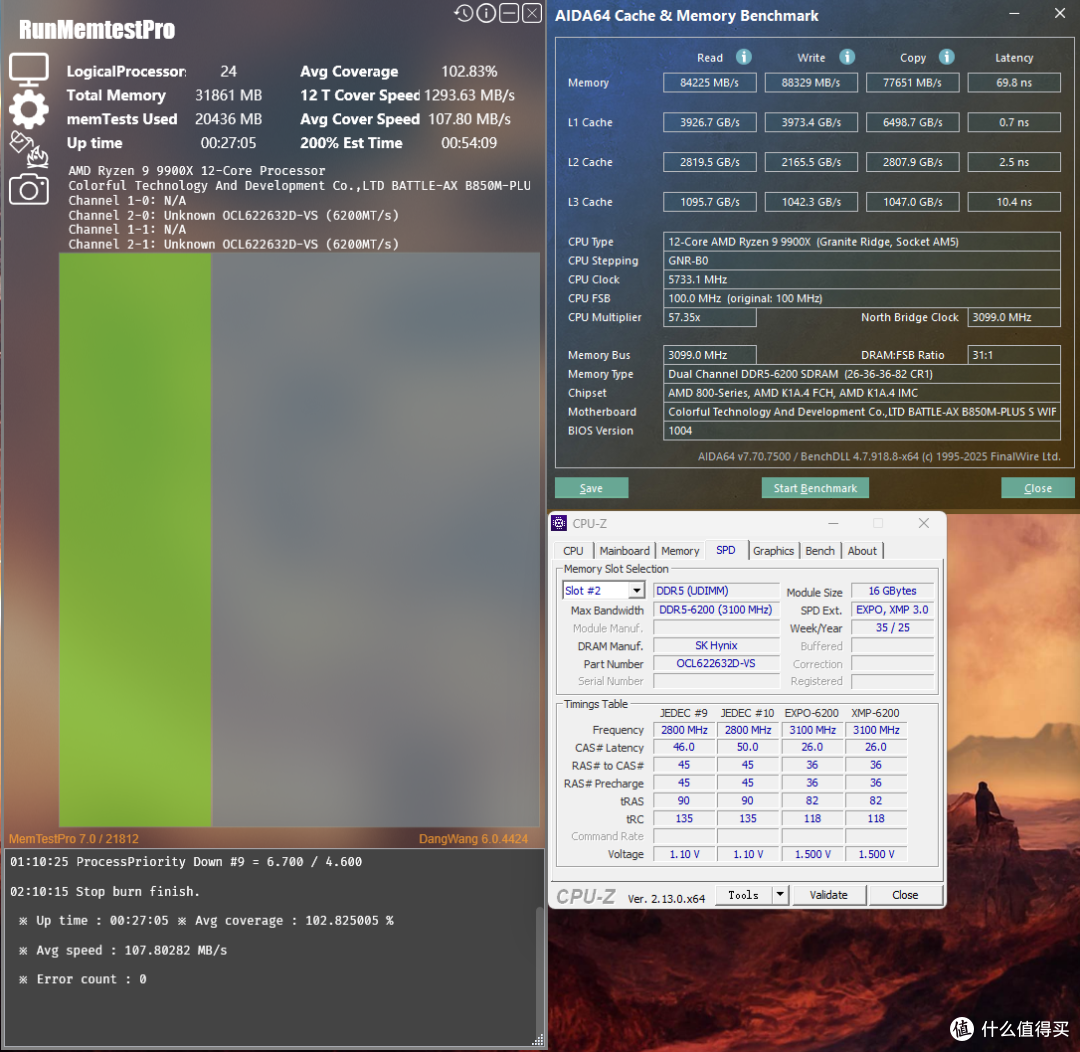The width and height of the screenshot is (1080, 1052).
Task: Click the BIOS Version field 1004
Action: (x=862, y=431)
